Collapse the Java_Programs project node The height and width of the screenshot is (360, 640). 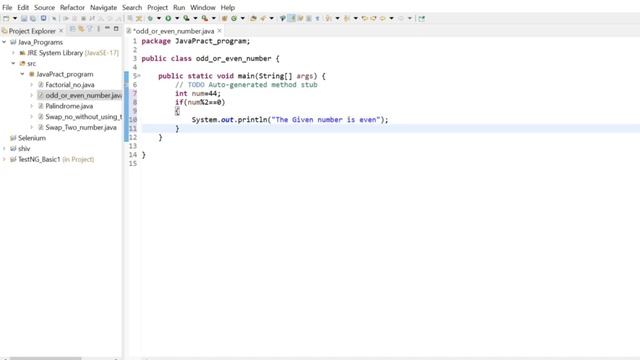4,42
